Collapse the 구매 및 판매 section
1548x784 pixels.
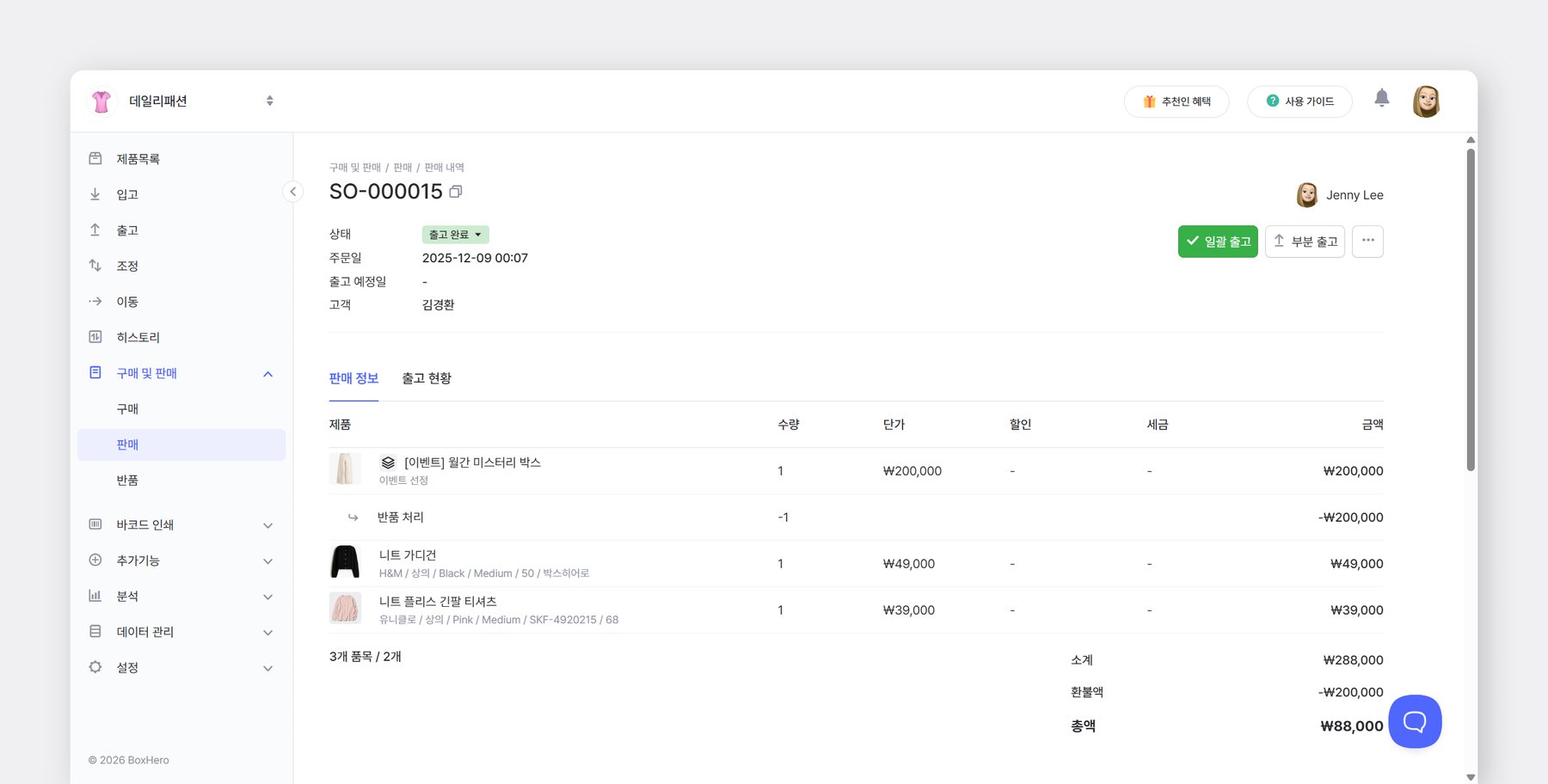[x=267, y=373]
